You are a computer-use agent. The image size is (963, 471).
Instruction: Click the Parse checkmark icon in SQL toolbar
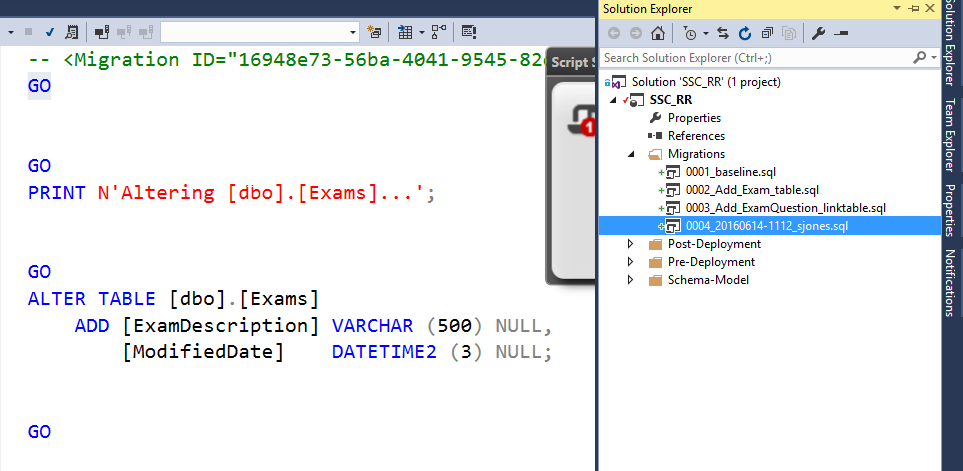48,32
